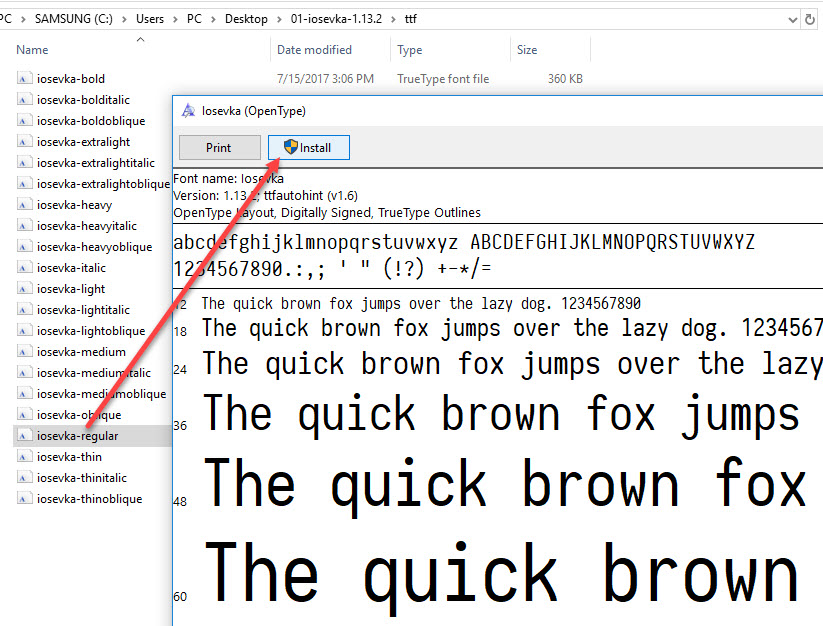Select the iosevka-extralightitalic file name
823x626 pixels.
pos(96,163)
